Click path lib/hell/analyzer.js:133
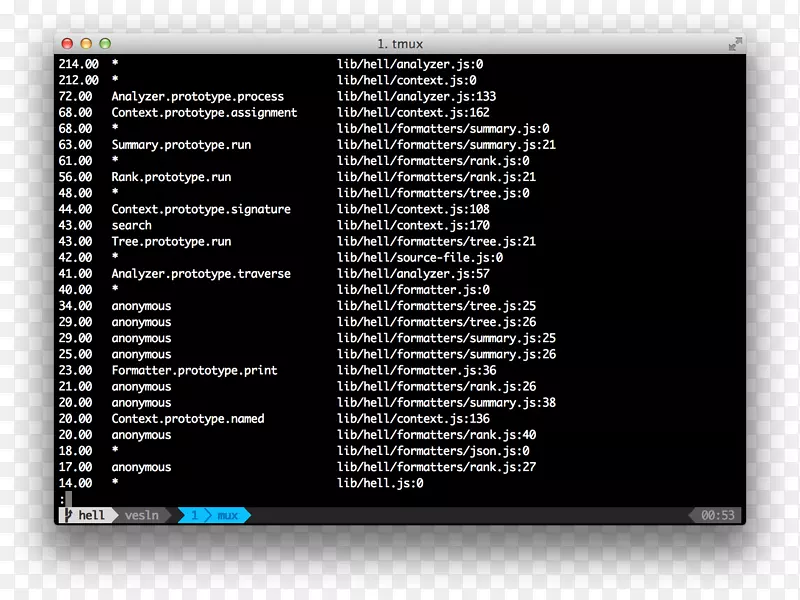Screen dimensions: 800x600 point(417,96)
